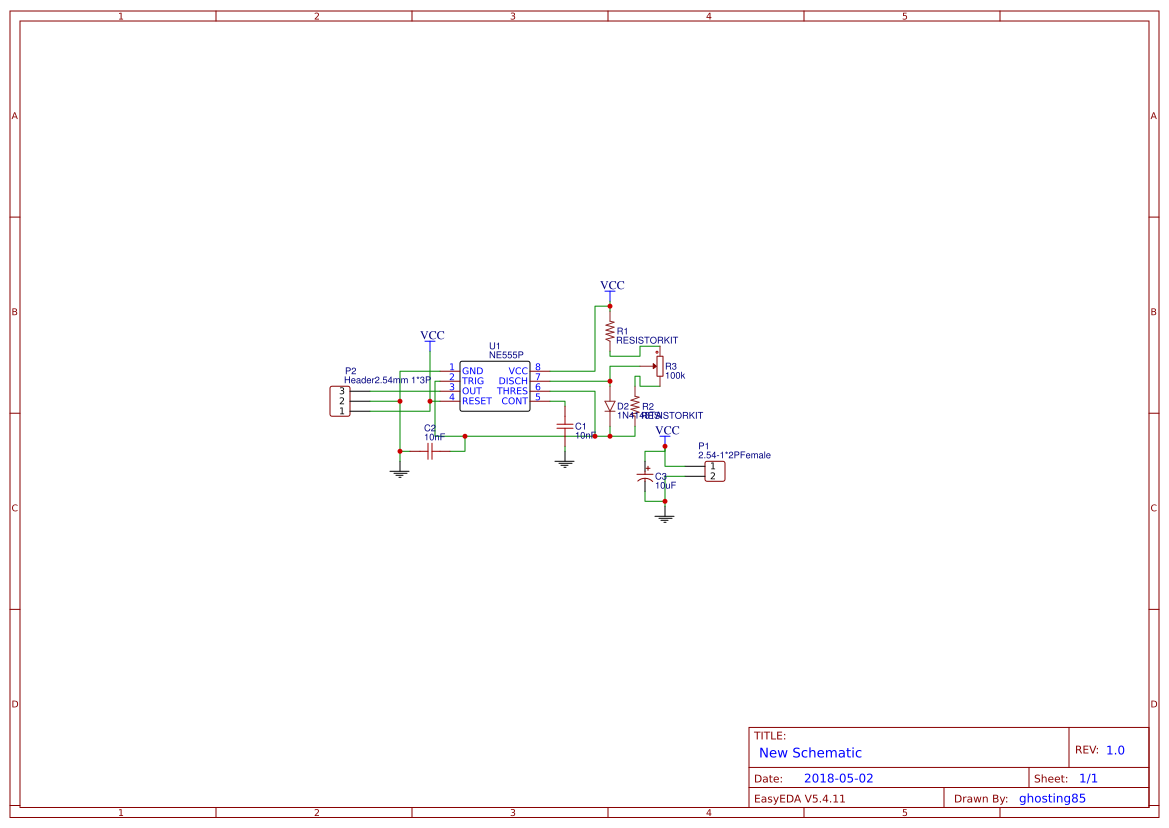Click the VCC symbol above the NE555P
The height and width of the screenshot is (828, 1169).
(x=430, y=337)
